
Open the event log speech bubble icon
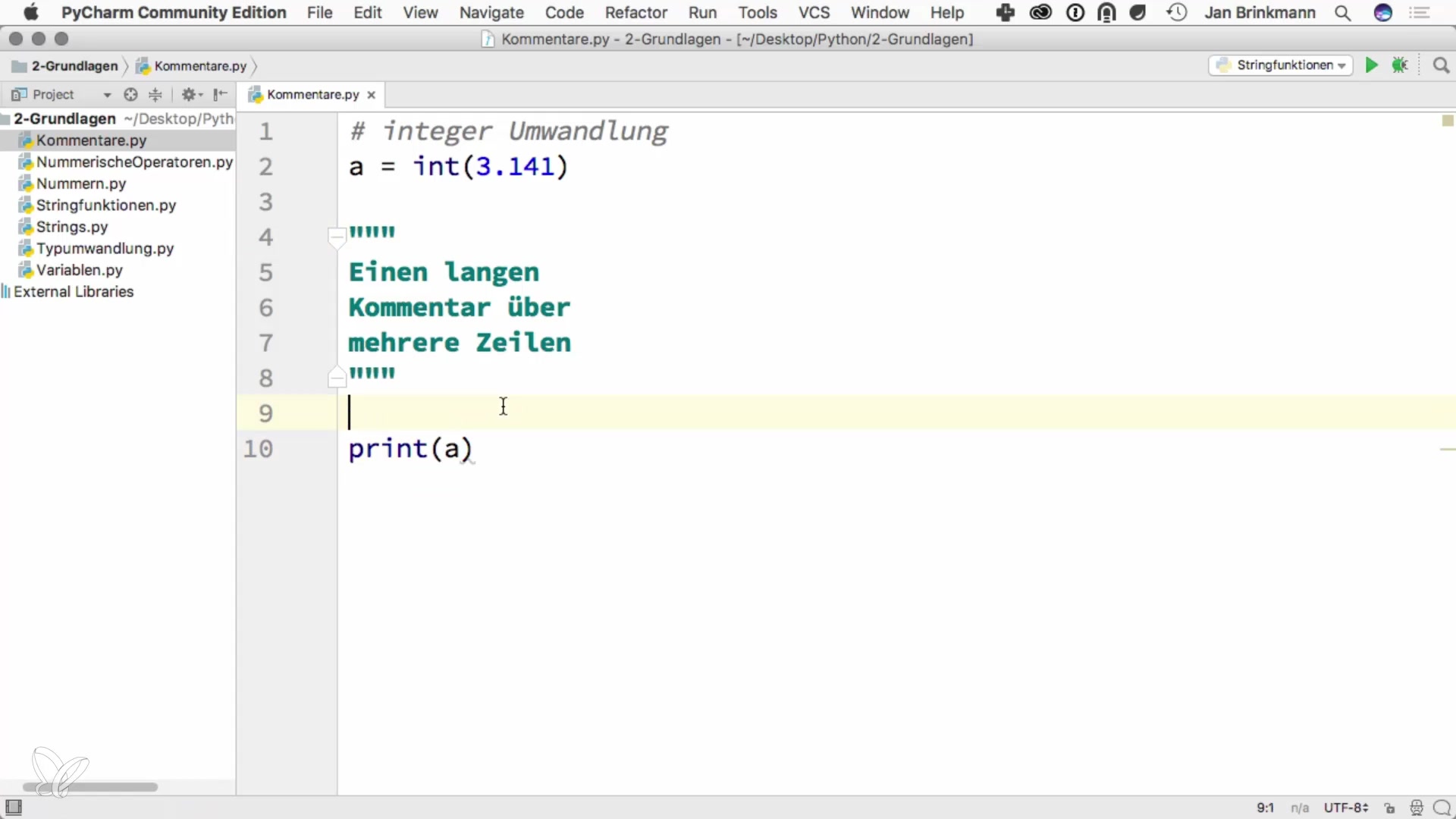click(1442, 808)
